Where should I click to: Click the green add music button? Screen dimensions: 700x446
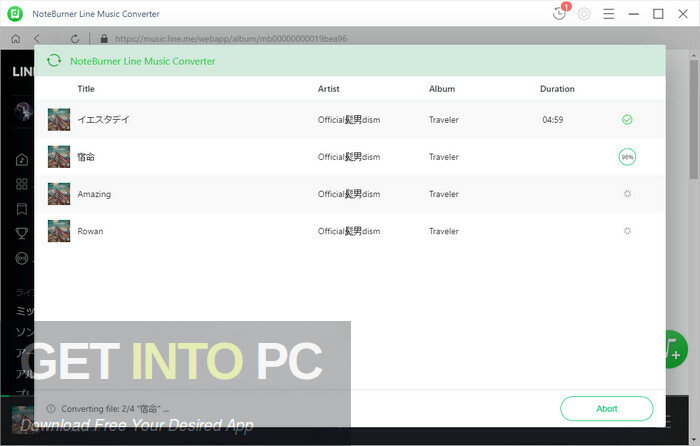(676, 349)
